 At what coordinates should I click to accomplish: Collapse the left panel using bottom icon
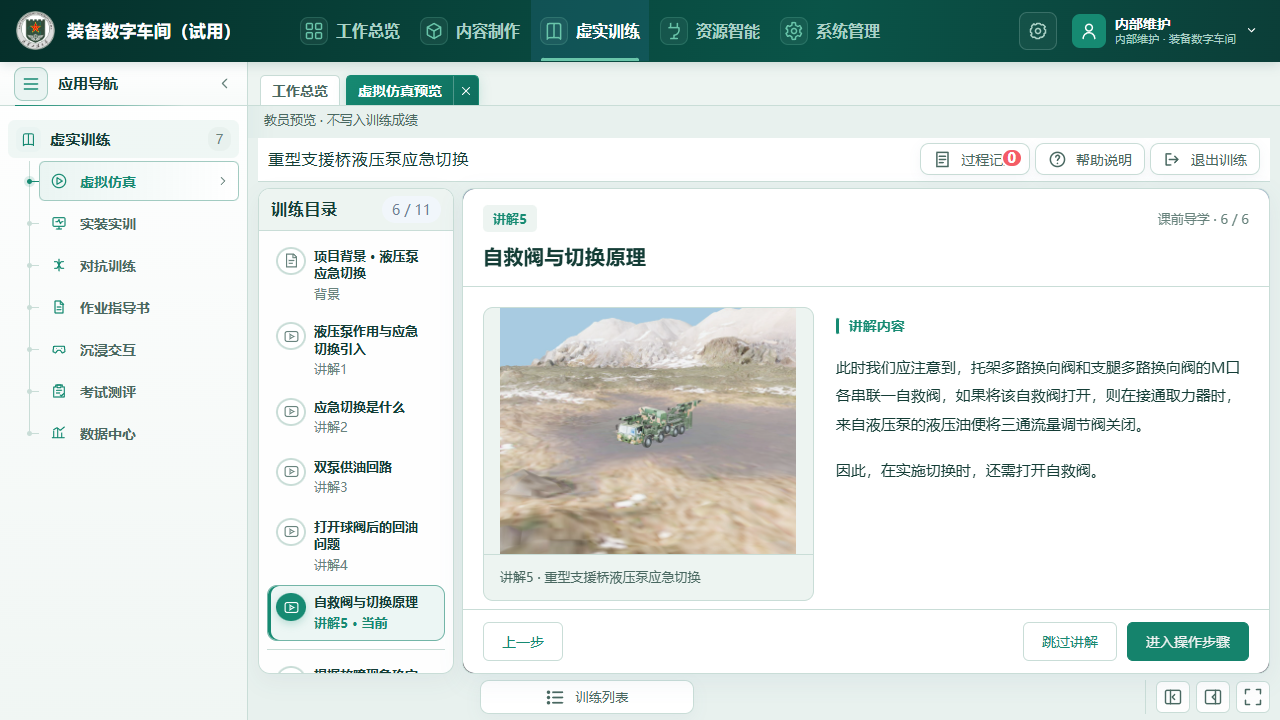(x=1172, y=697)
